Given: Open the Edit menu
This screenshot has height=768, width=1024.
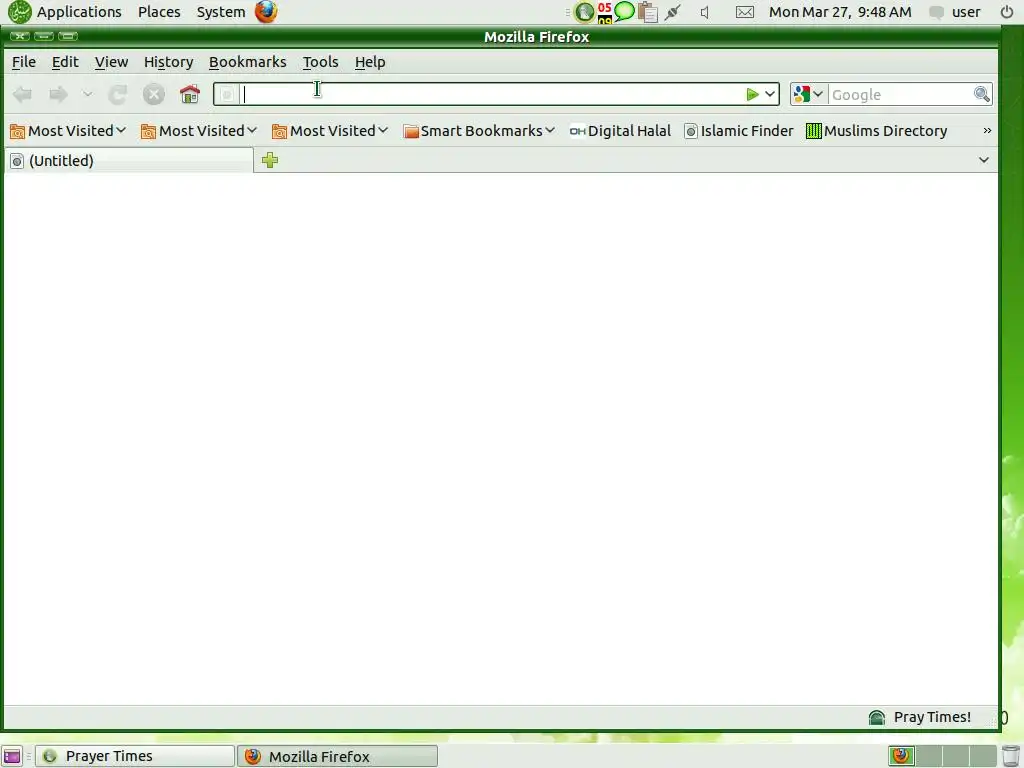Looking at the screenshot, I should [x=65, y=62].
